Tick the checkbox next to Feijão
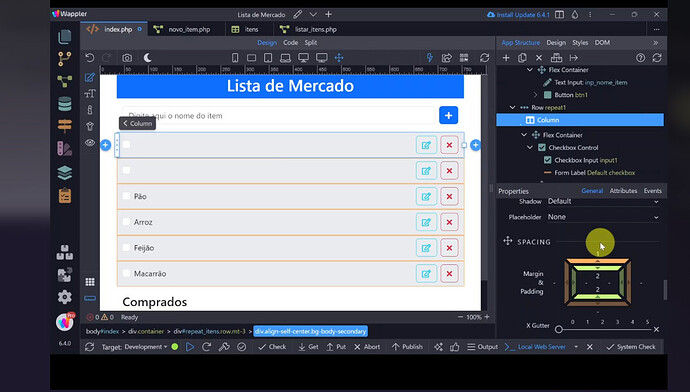This screenshot has width=690, height=392. 126,247
